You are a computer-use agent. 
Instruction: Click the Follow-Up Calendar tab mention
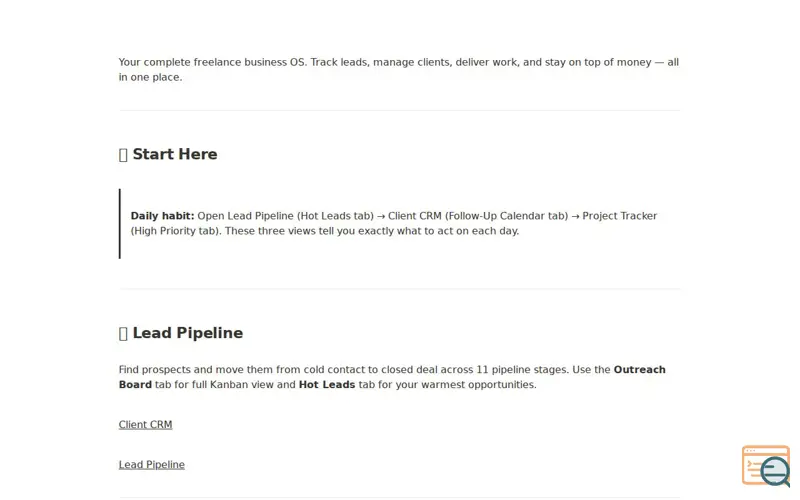click(507, 216)
